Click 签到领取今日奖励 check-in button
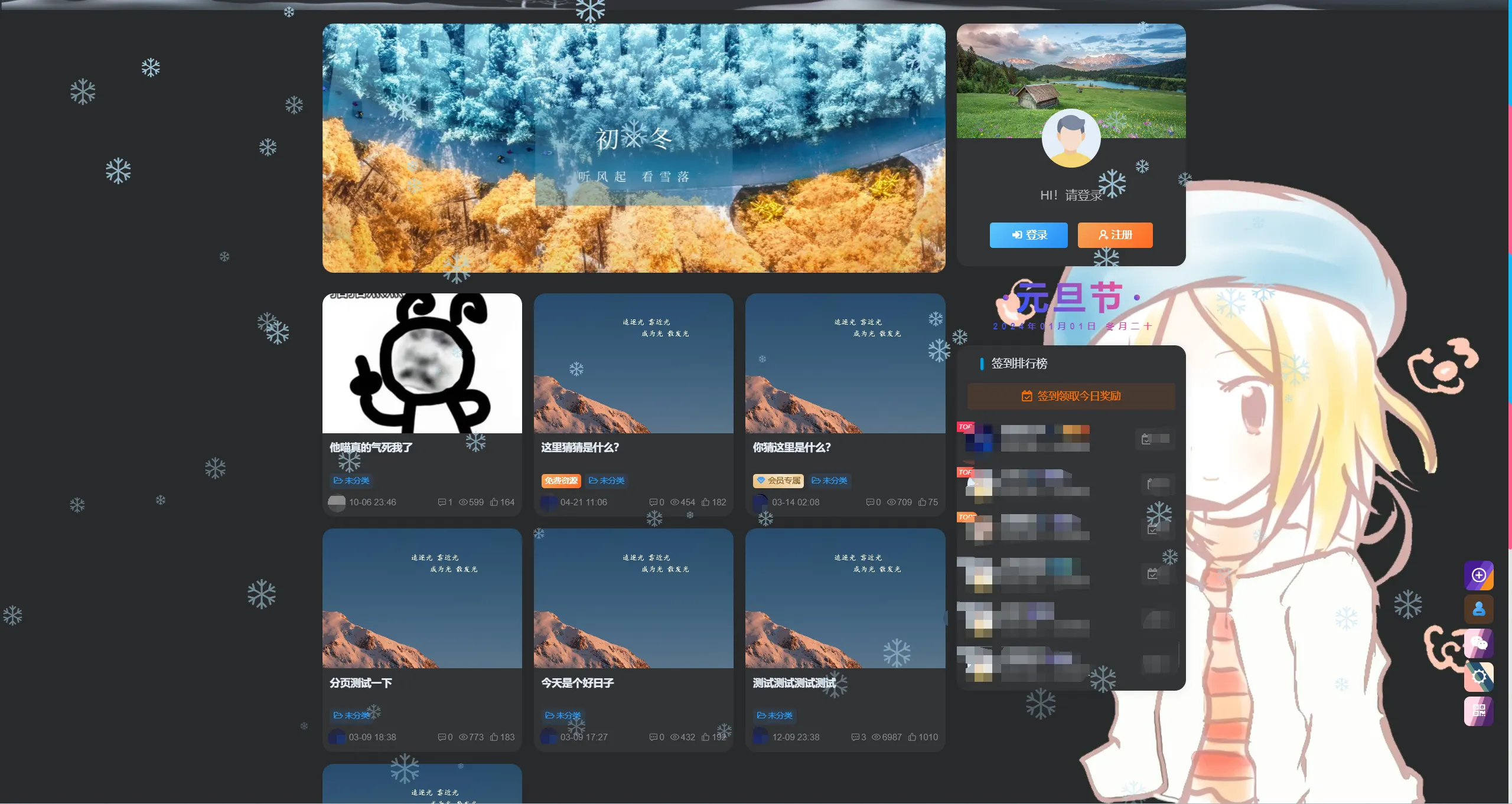The height and width of the screenshot is (804, 1512). coord(1071,396)
